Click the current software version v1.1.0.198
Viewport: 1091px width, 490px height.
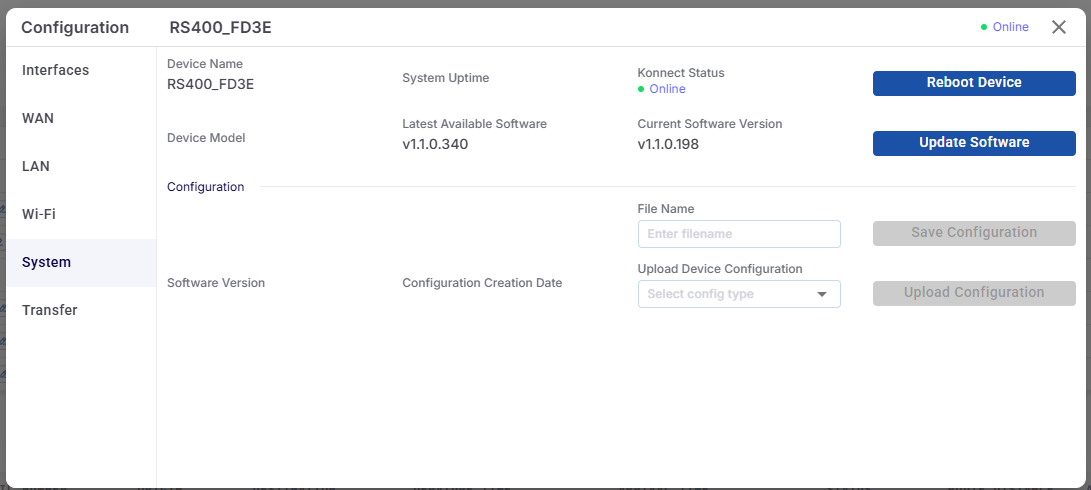[x=668, y=144]
